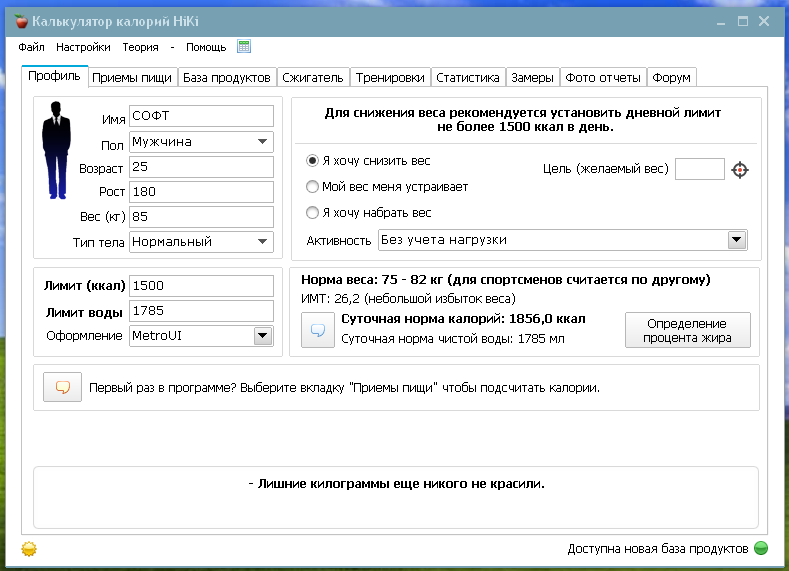Open the Оформление theme dropdown

pyautogui.click(x=201, y=336)
